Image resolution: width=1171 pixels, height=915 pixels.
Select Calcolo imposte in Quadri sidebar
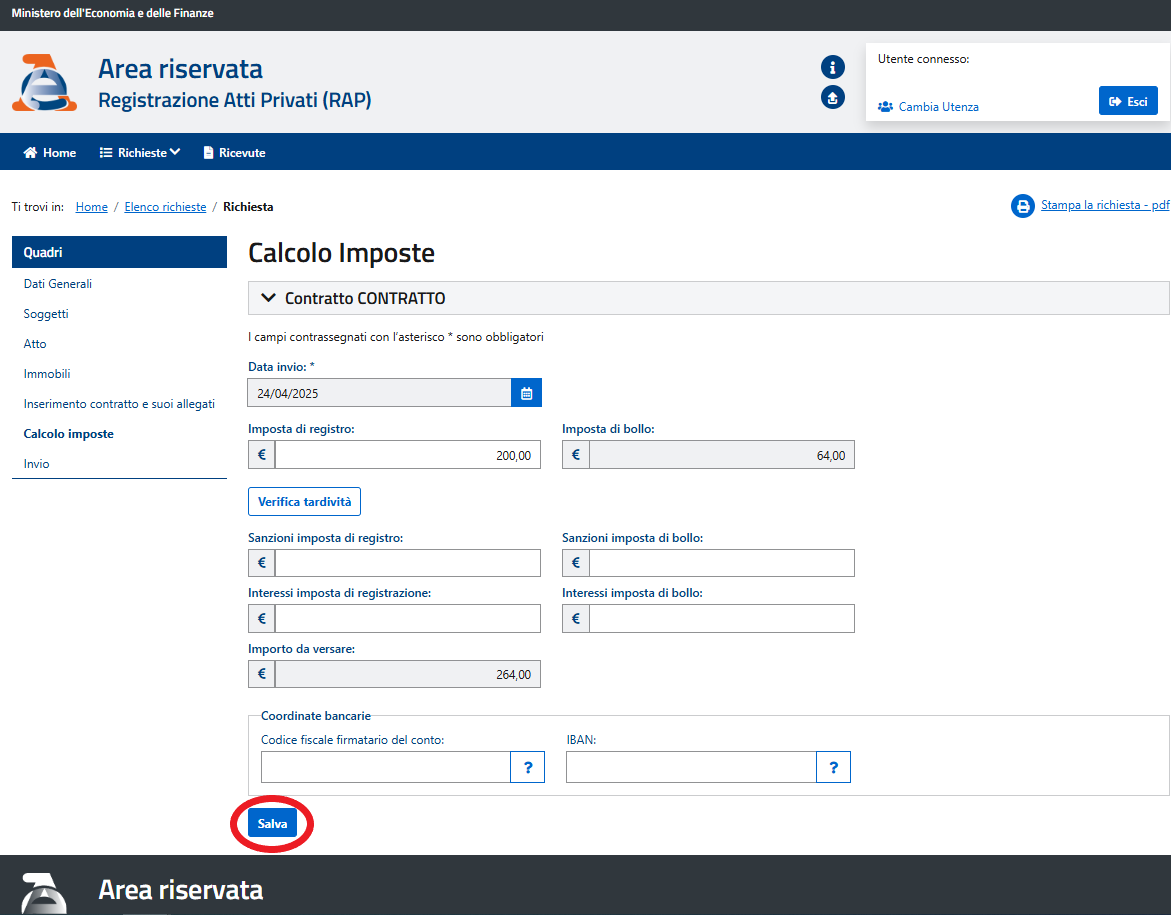(x=69, y=434)
